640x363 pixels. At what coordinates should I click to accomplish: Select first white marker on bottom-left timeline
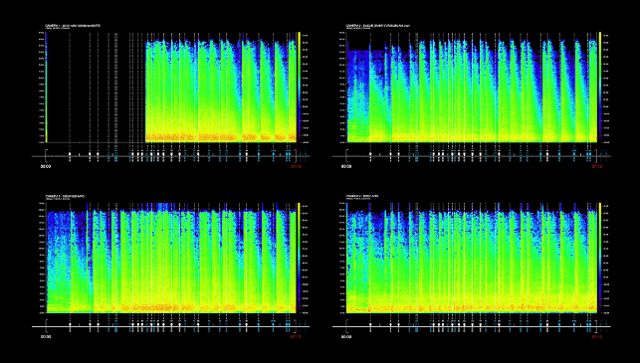coord(70,325)
